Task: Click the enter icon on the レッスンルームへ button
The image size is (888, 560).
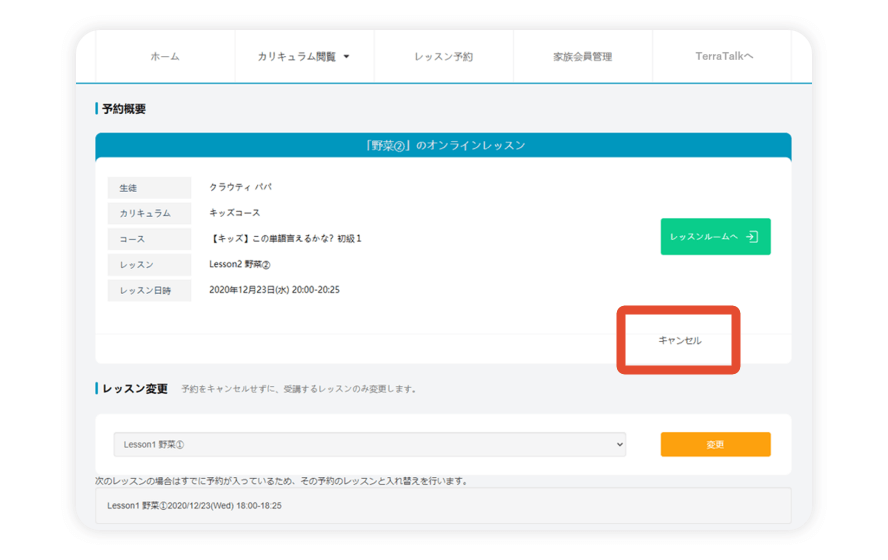Action: click(752, 237)
